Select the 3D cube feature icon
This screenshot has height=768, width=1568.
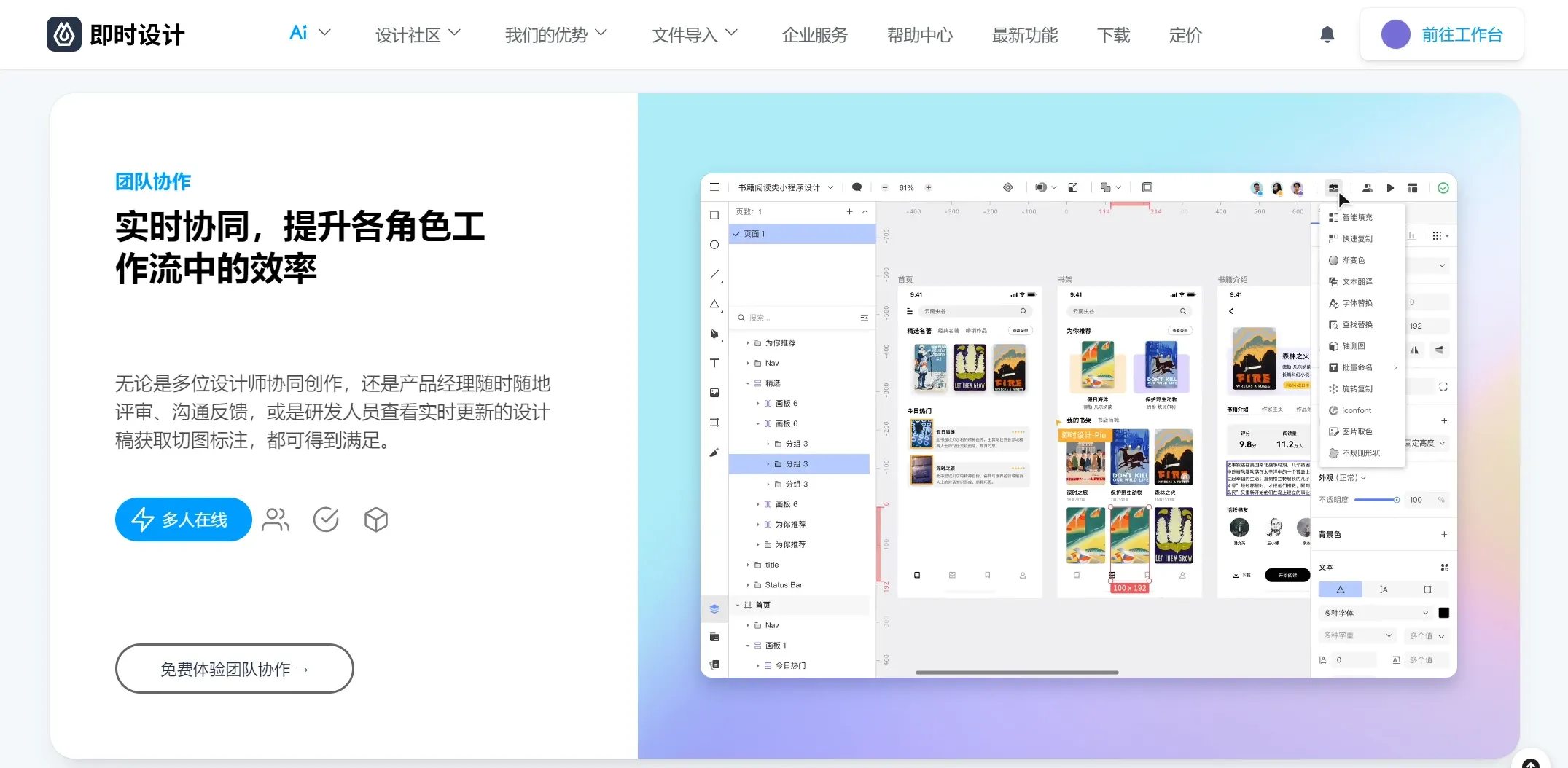tap(376, 520)
